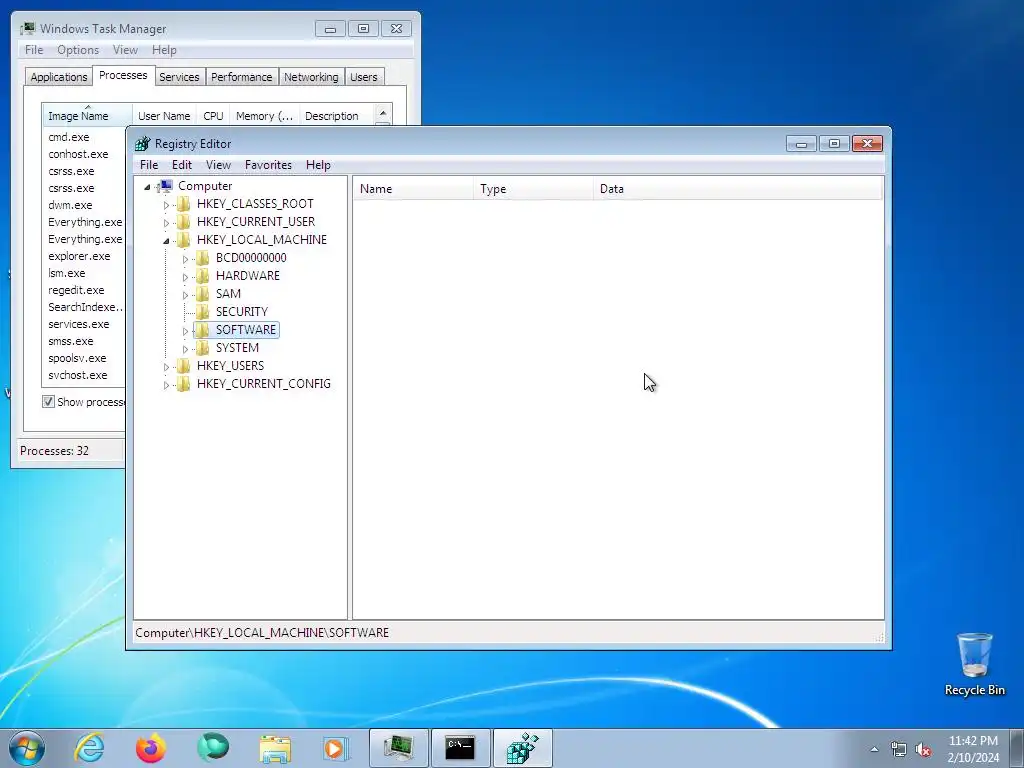Image resolution: width=1024 pixels, height=768 pixels.
Task: Show hidden tray icons arrow
Action: pyautogui.click(x=874, y=750)
